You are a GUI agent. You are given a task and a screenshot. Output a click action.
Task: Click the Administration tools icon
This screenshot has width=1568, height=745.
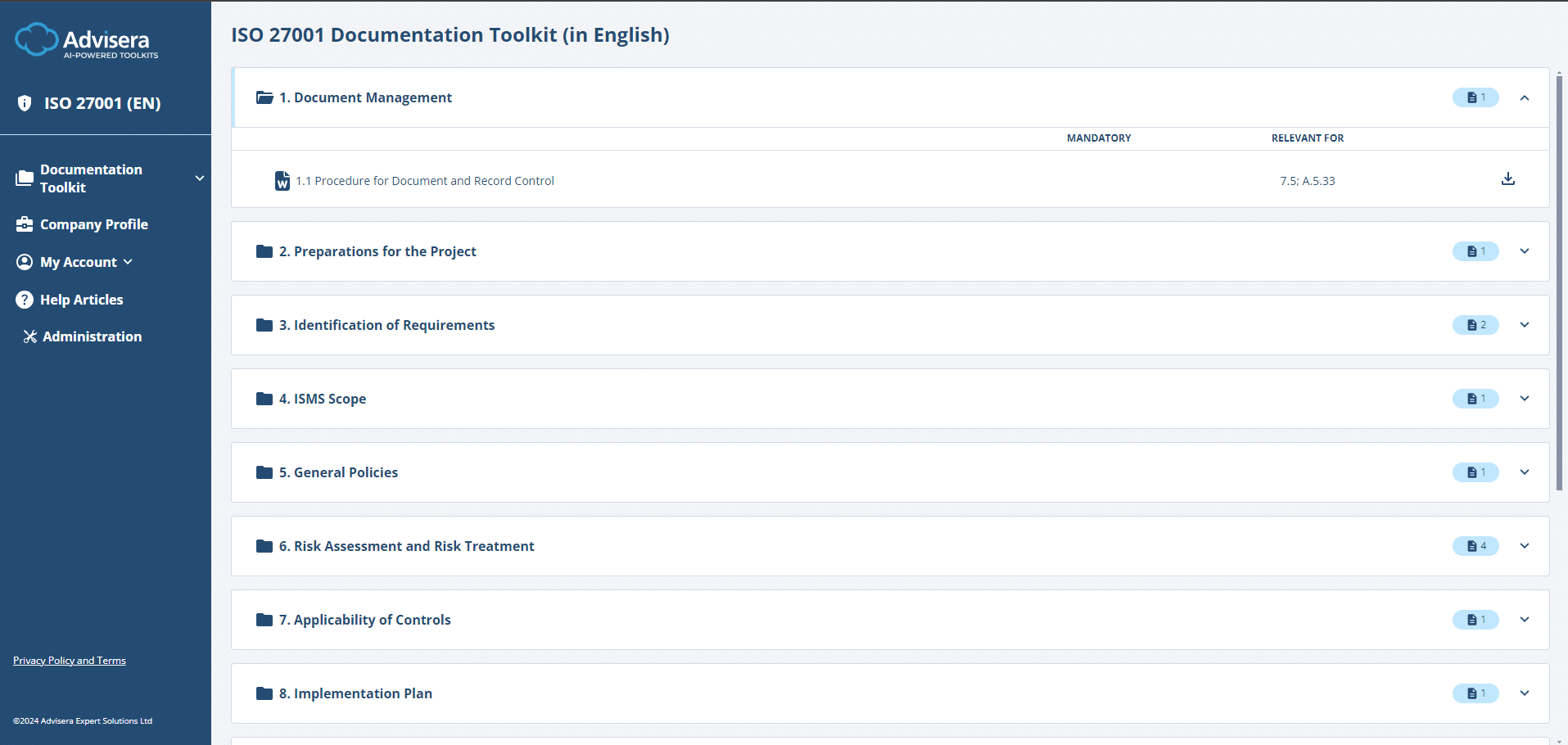(x=30, y=336)
